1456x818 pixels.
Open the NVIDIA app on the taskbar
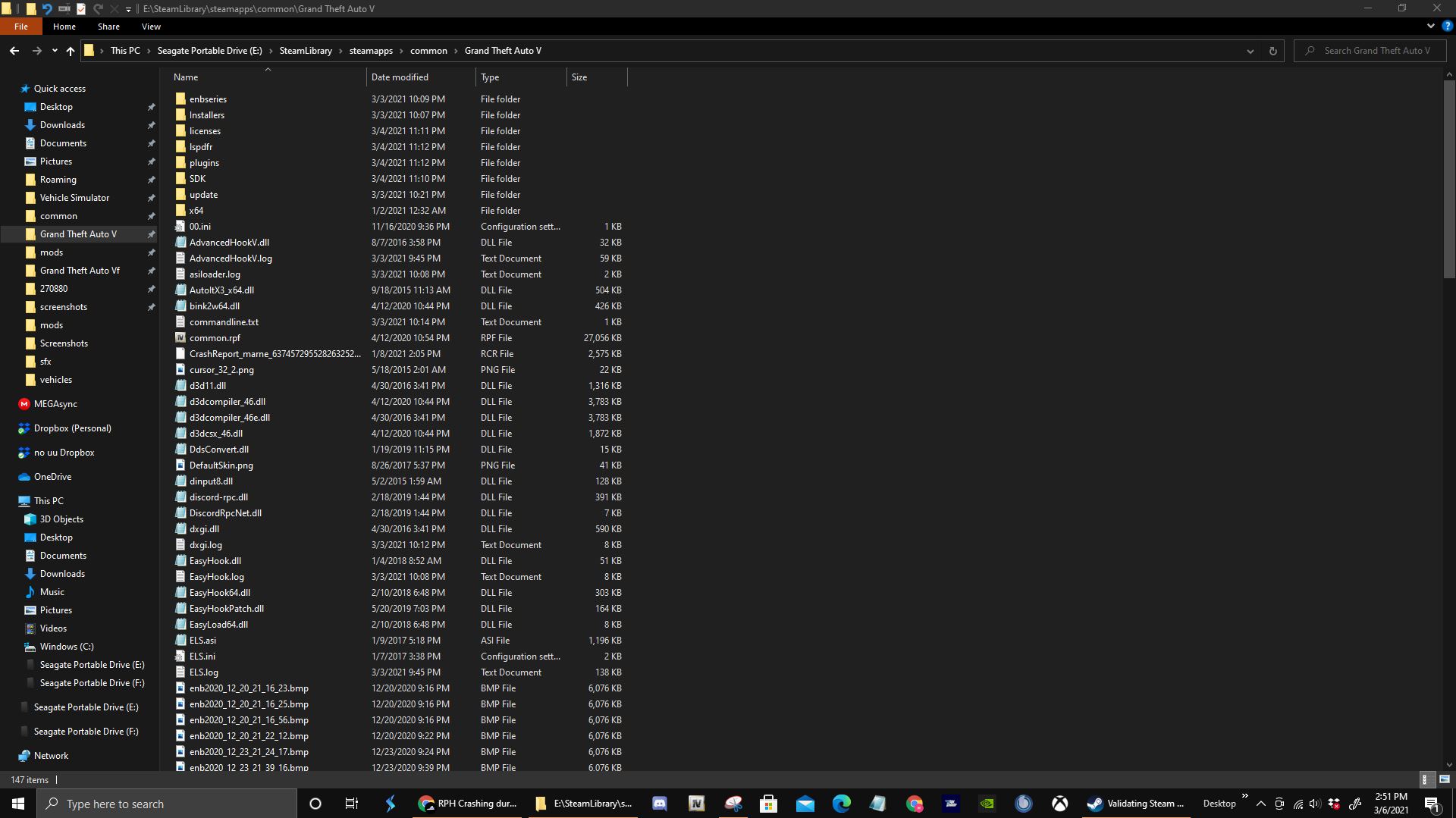[987, 804]
